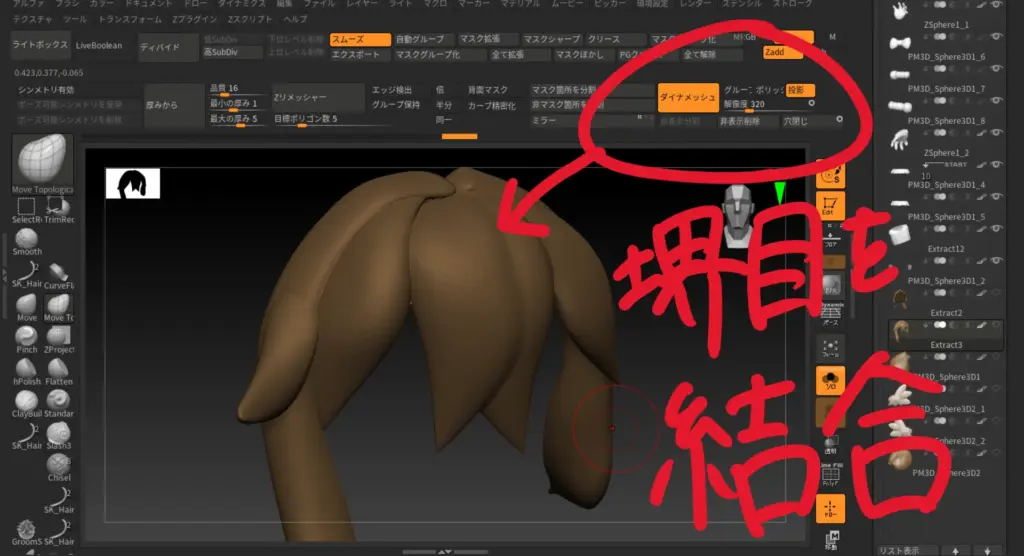Toggle eye above PM3D_Sphere3D1_8
Image resolution: width=1024 pixels, height=556 pixels.
(x=996, y=101)
